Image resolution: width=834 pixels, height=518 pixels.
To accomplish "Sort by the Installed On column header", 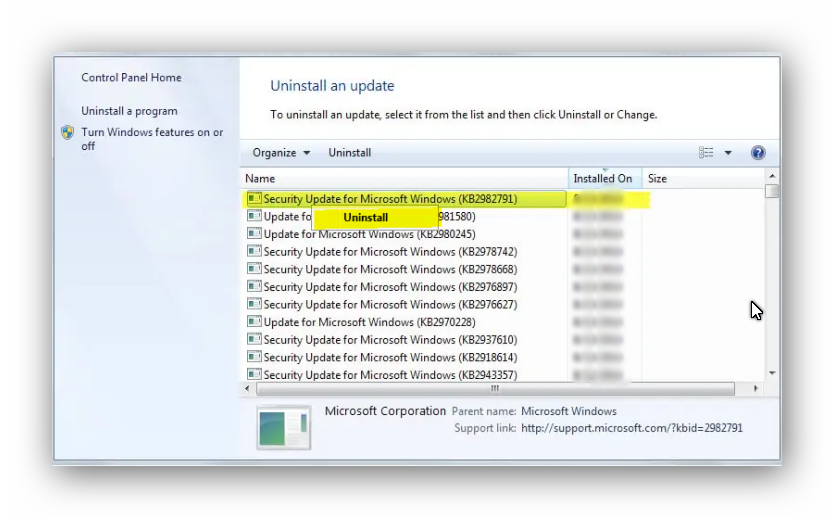I will click(x=605, y=179).
